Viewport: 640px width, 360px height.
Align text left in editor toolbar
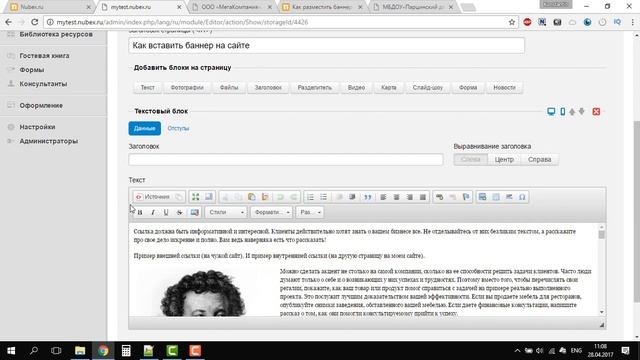pyautogui.click(x=383, y=197)
